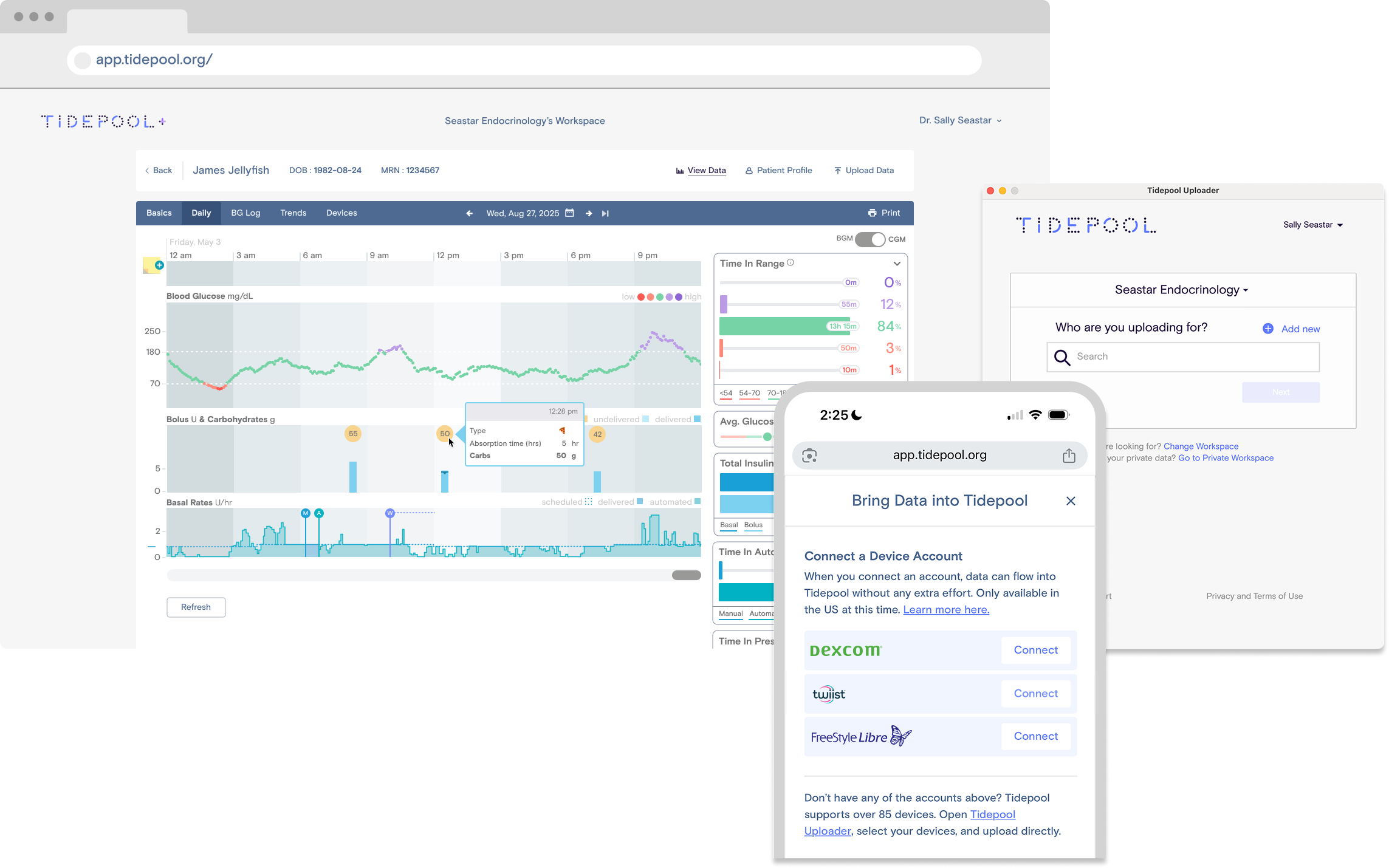Connect the Dexcom account
This screenshot has height=868, width=1389.
point(1035,650)
